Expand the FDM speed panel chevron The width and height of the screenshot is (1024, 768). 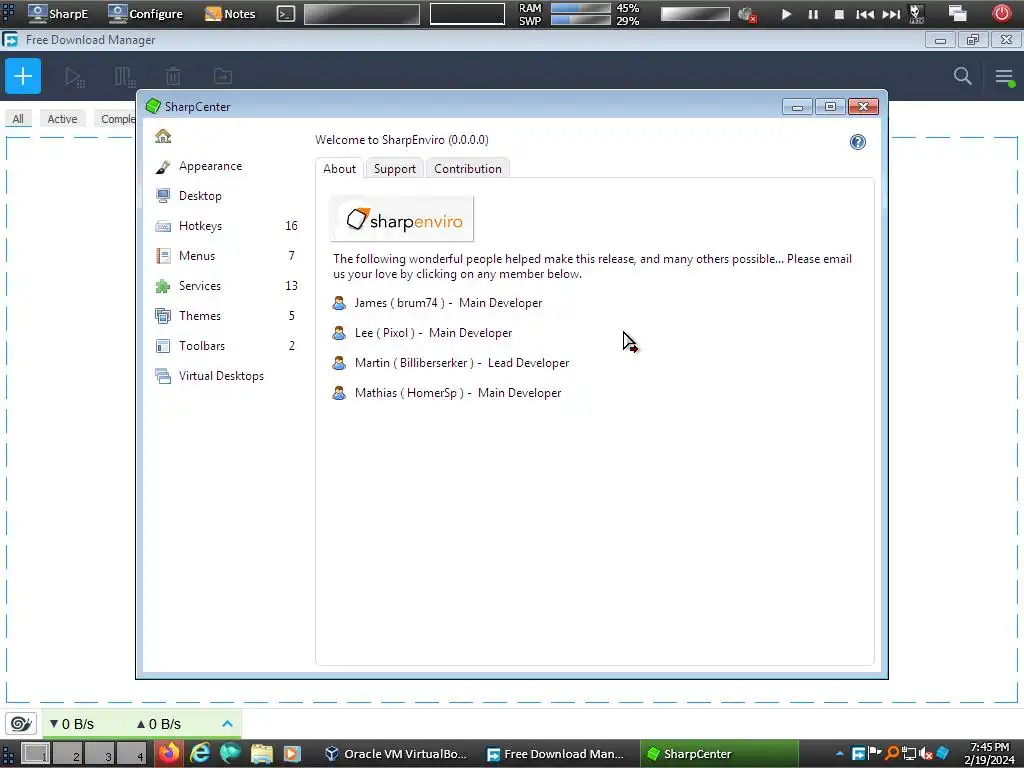pyautogui.click(x=227, y=724)
